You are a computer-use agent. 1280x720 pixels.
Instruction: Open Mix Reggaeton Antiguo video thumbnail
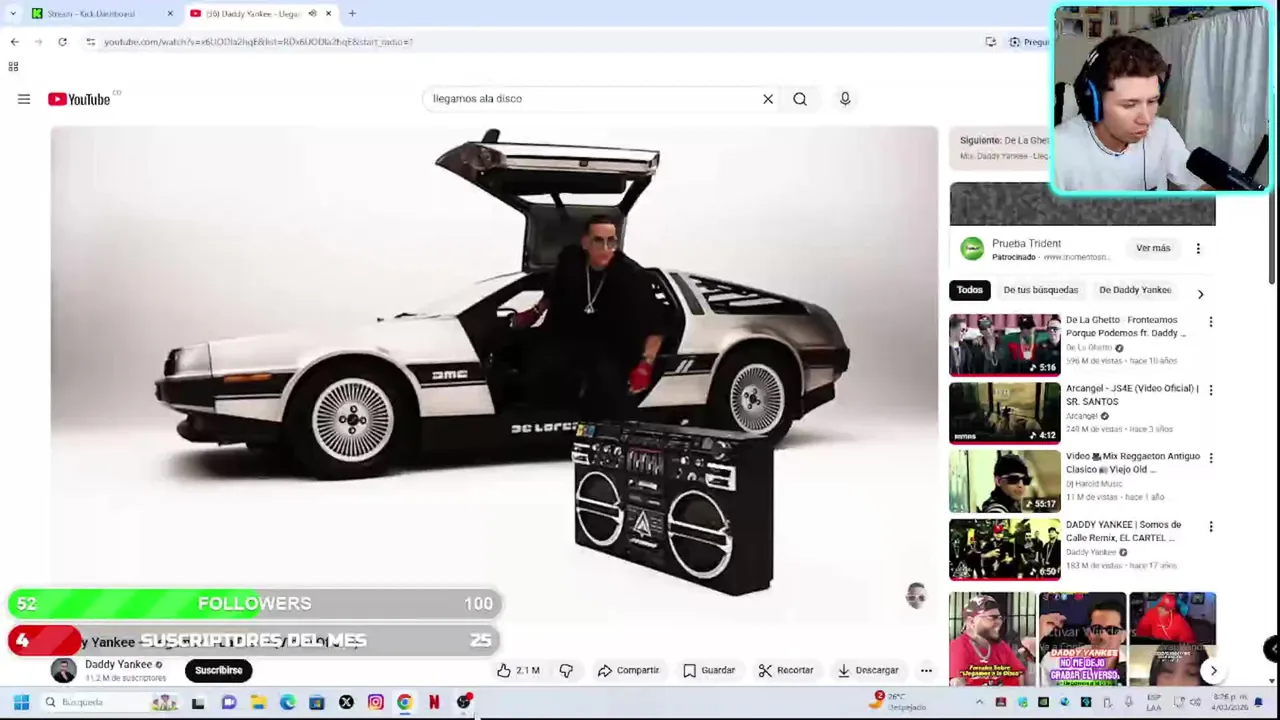(x=1004, y=480)
